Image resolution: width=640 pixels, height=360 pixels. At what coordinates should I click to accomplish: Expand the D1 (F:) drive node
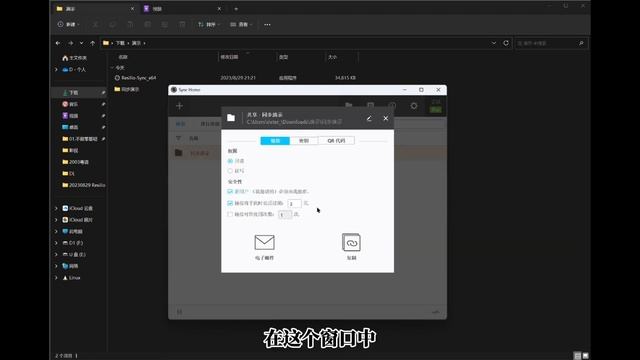[56, 243]
